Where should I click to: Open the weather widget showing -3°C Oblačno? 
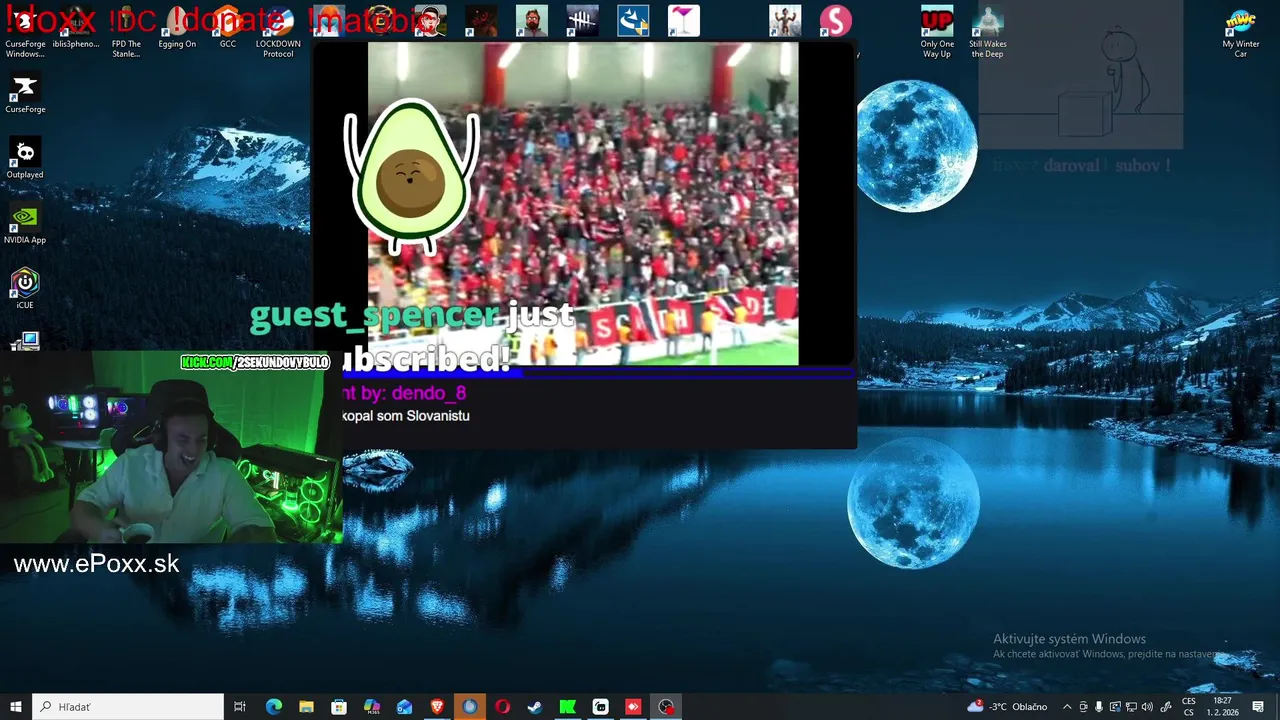tap(1007, 707)
